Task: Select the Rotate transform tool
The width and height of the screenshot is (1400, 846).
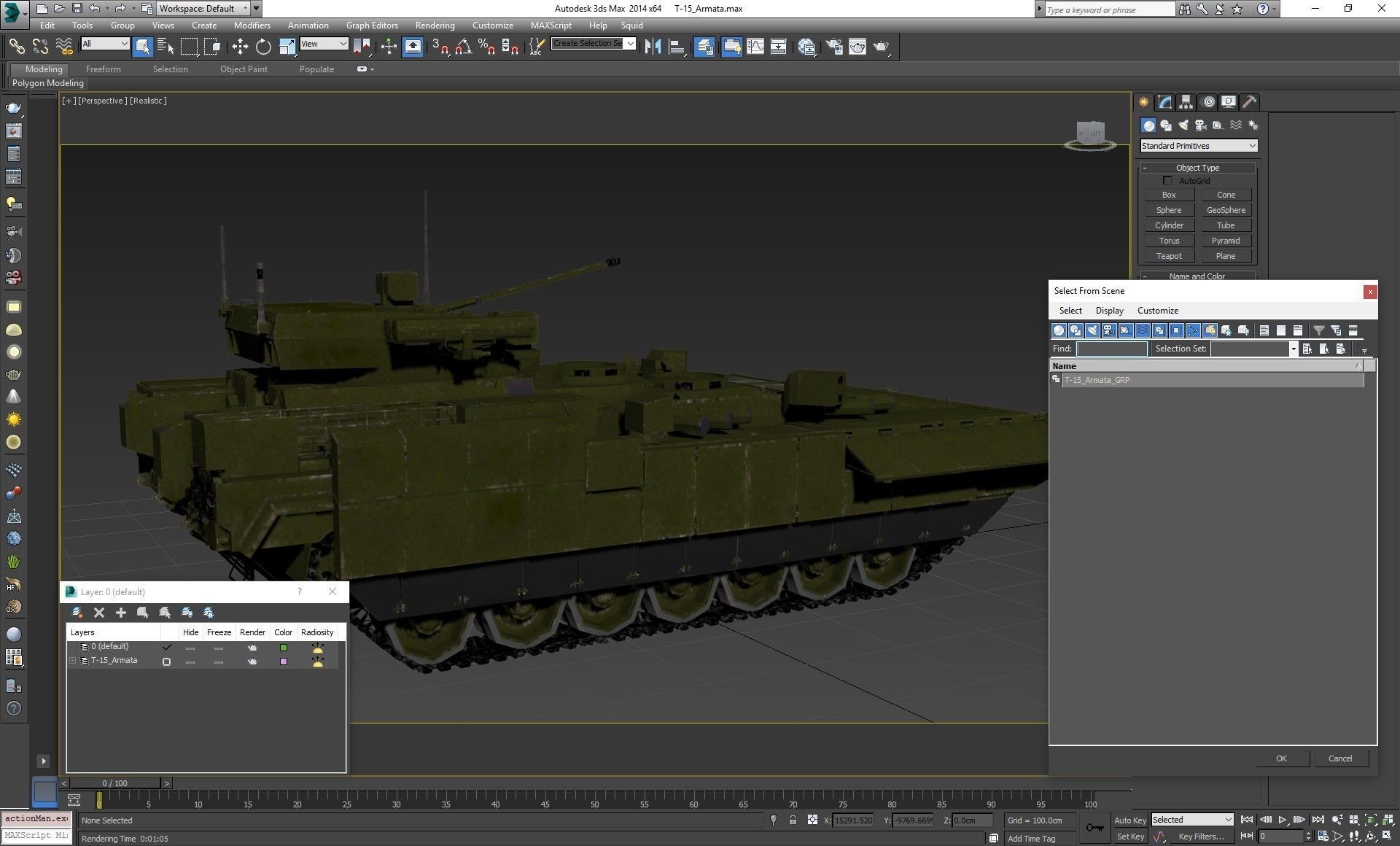Action: (x=263, y=47)
